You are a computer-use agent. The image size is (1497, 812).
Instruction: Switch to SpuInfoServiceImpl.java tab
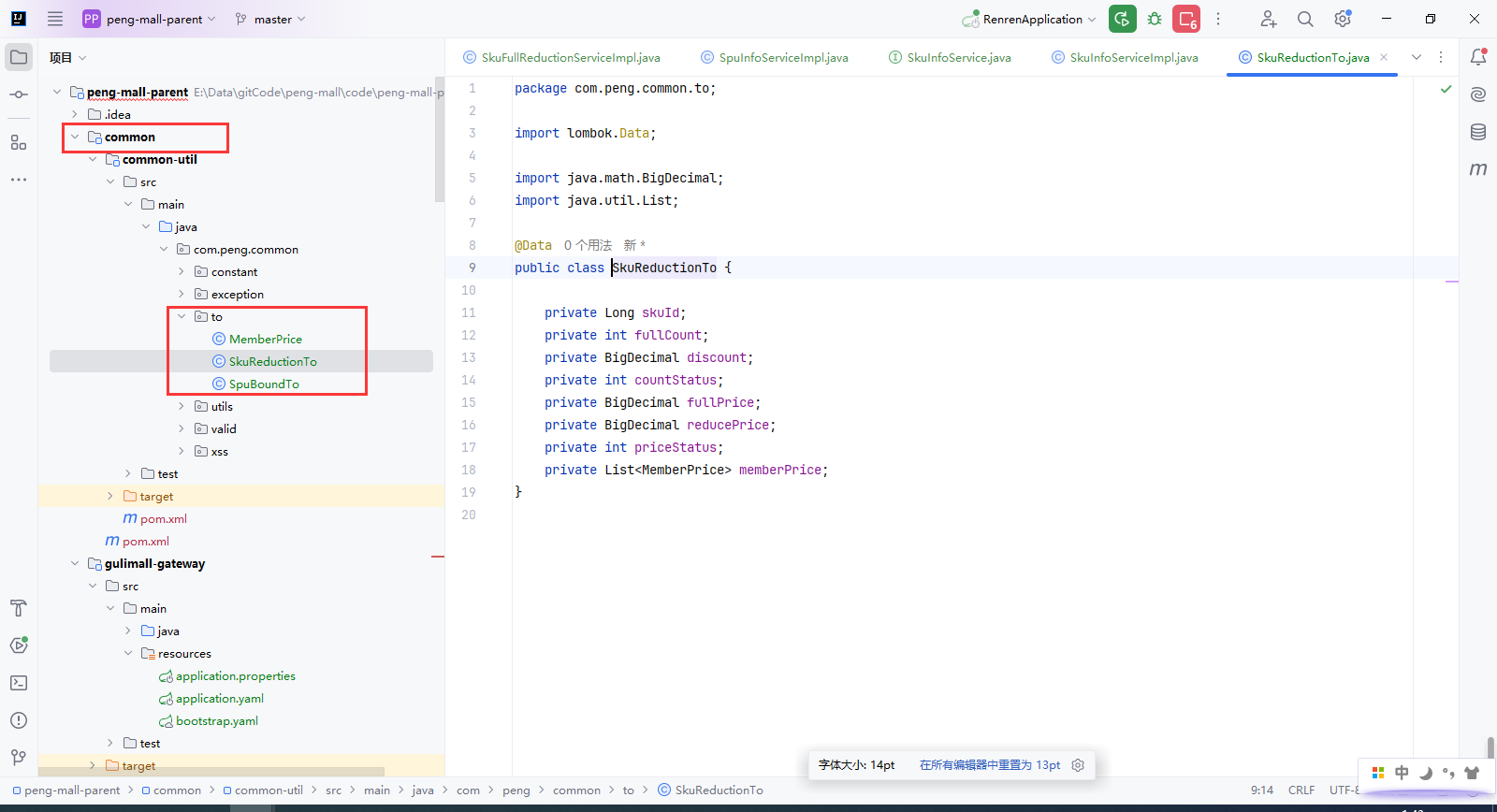coord(775,57)
